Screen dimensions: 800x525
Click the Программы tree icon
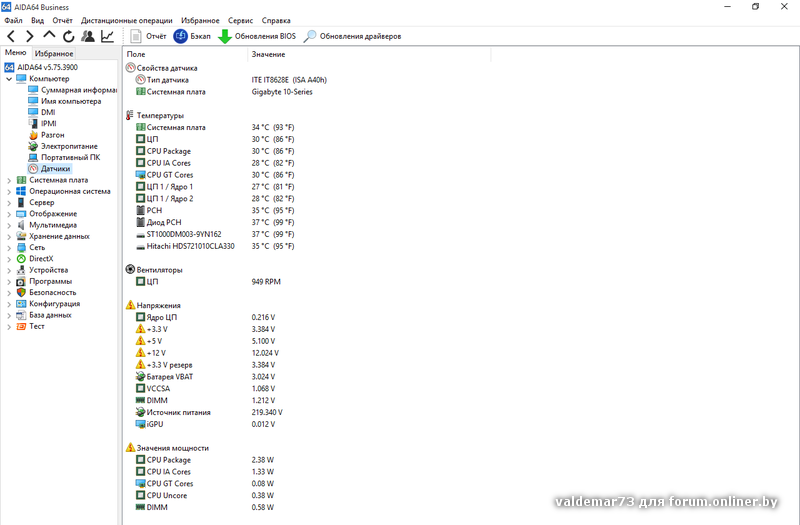(21, 281)
